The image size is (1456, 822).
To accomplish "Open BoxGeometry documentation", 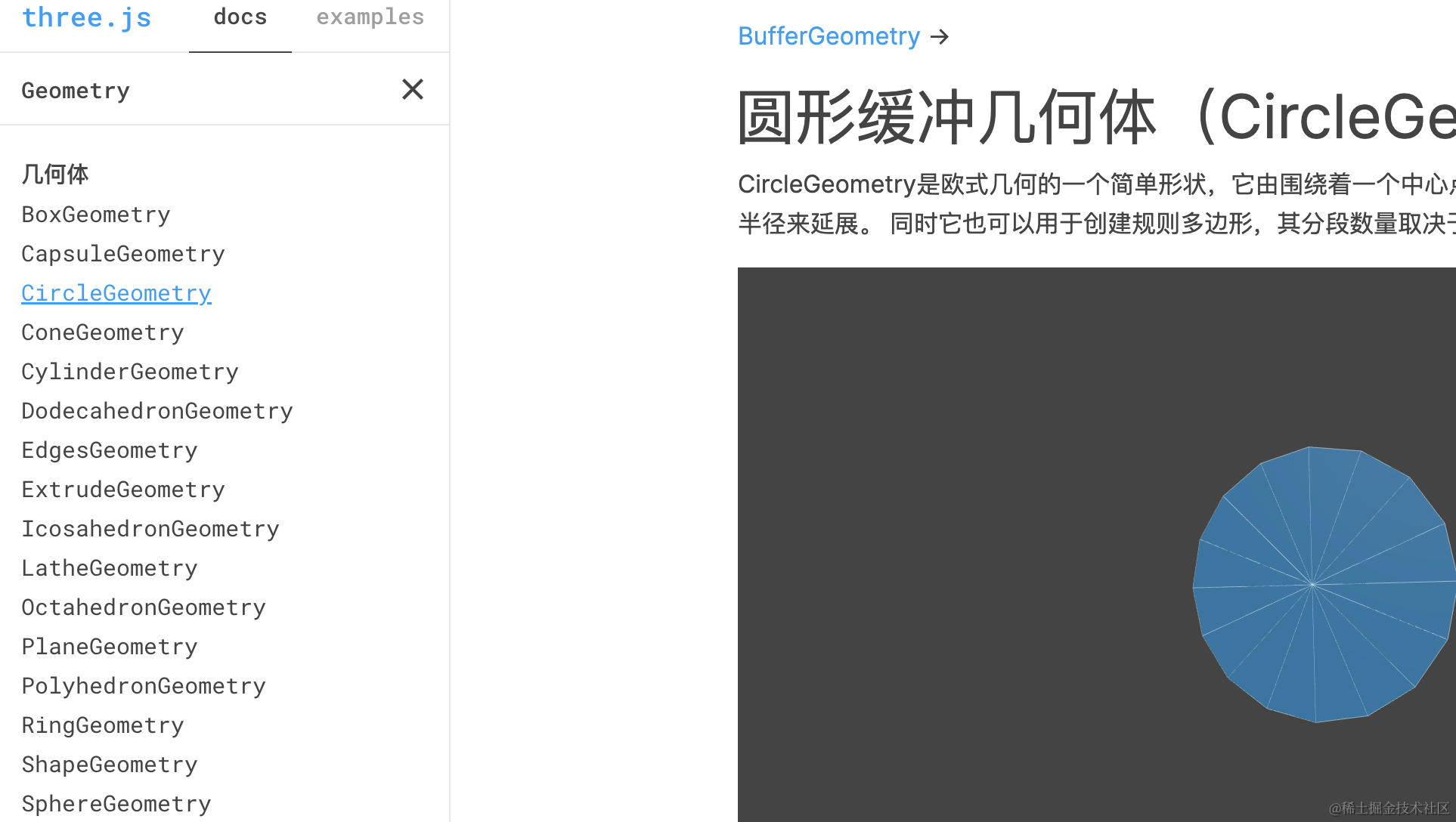I will point(96,215).
